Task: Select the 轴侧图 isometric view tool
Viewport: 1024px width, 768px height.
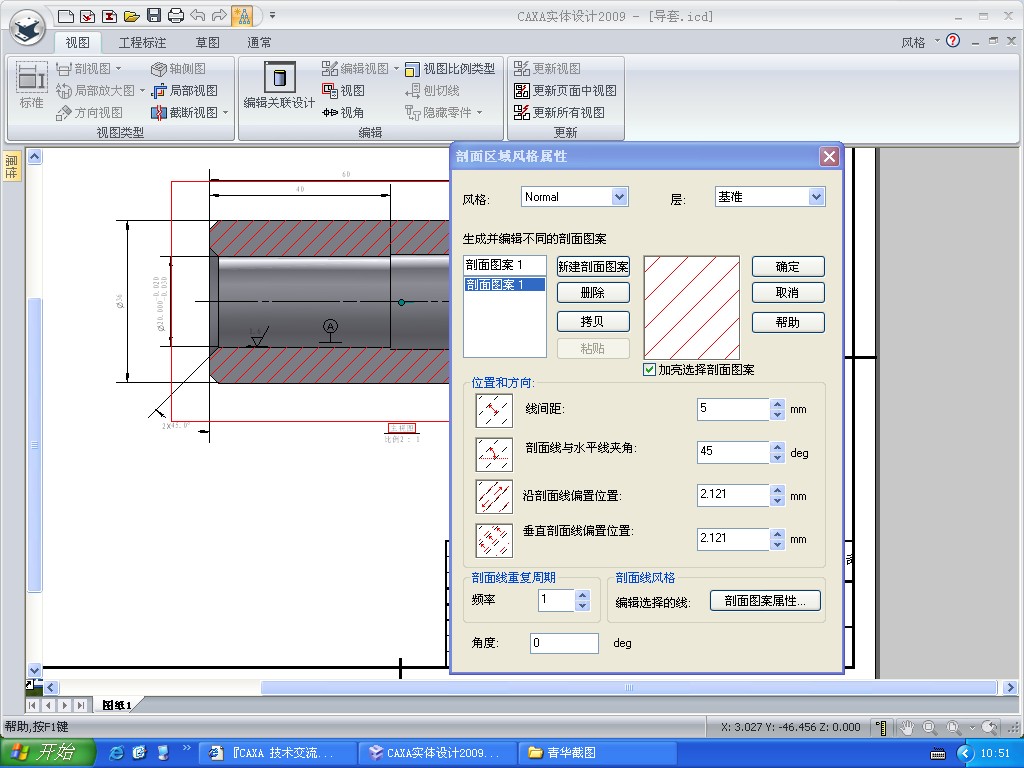Action: point(178,69)
